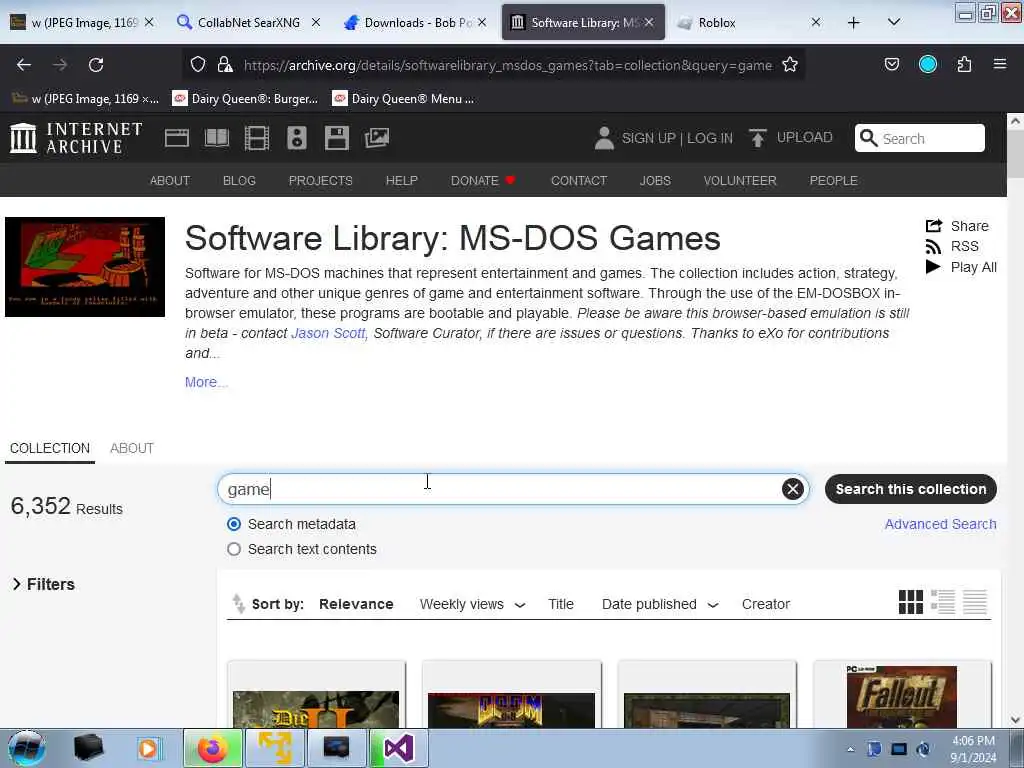Click LOG IN link
Viewport: 1024px width, 768px height.
point(709,138)
